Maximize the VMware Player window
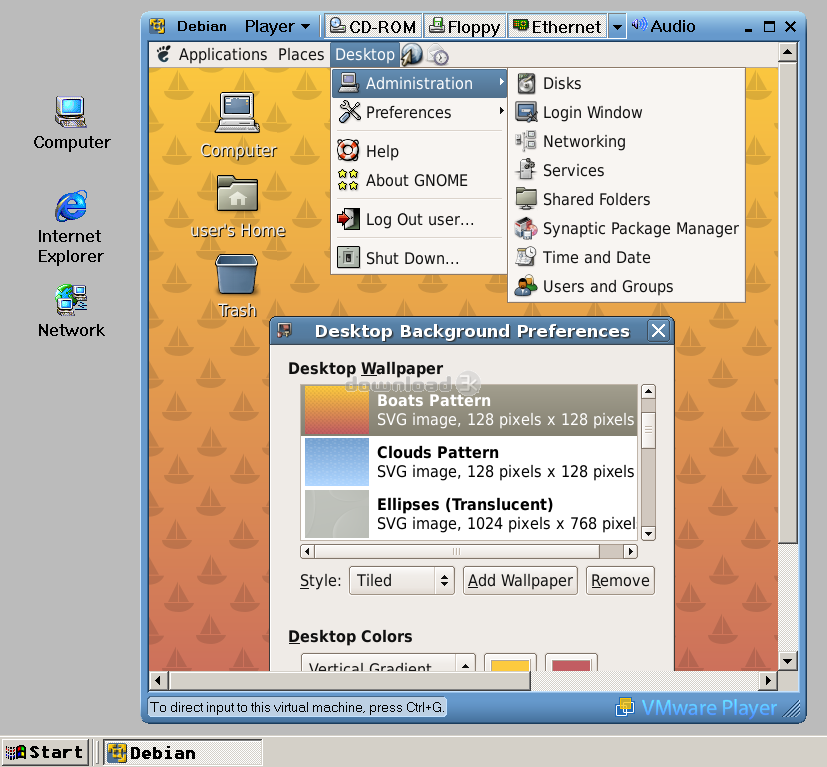The width and height of the screenshot is (827, 767). point(770,26)
